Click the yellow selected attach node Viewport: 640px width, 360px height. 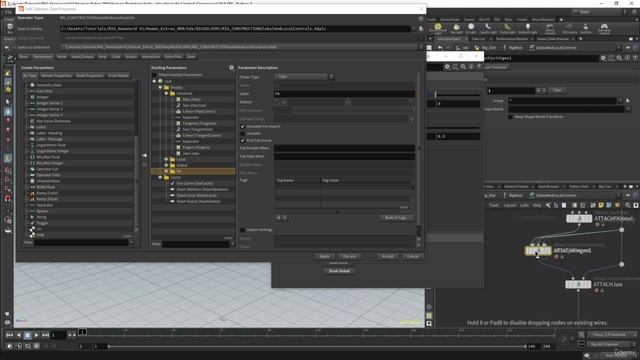tap(538, 250)
